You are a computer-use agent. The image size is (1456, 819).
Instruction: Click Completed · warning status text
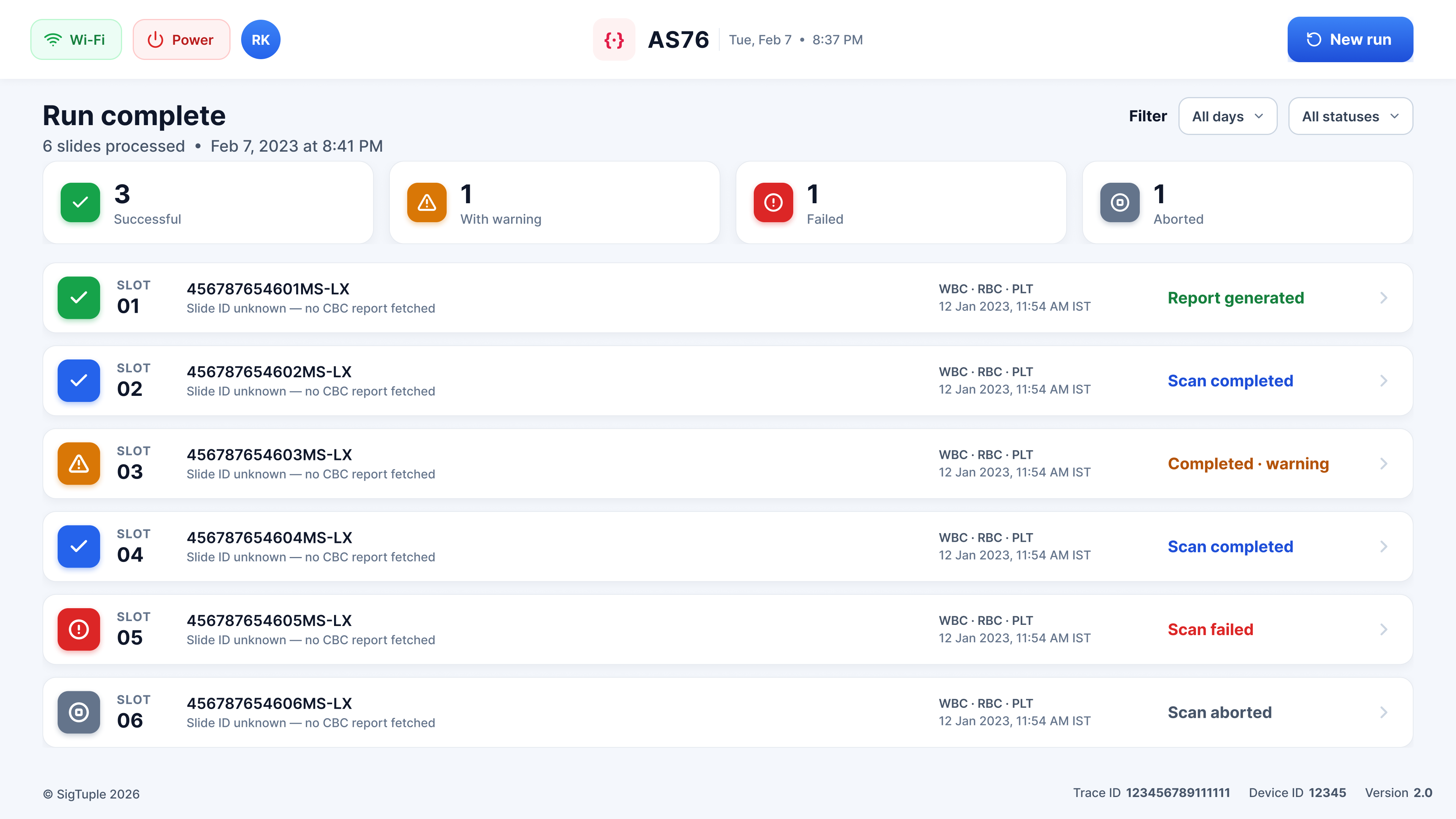(1248, 463)
